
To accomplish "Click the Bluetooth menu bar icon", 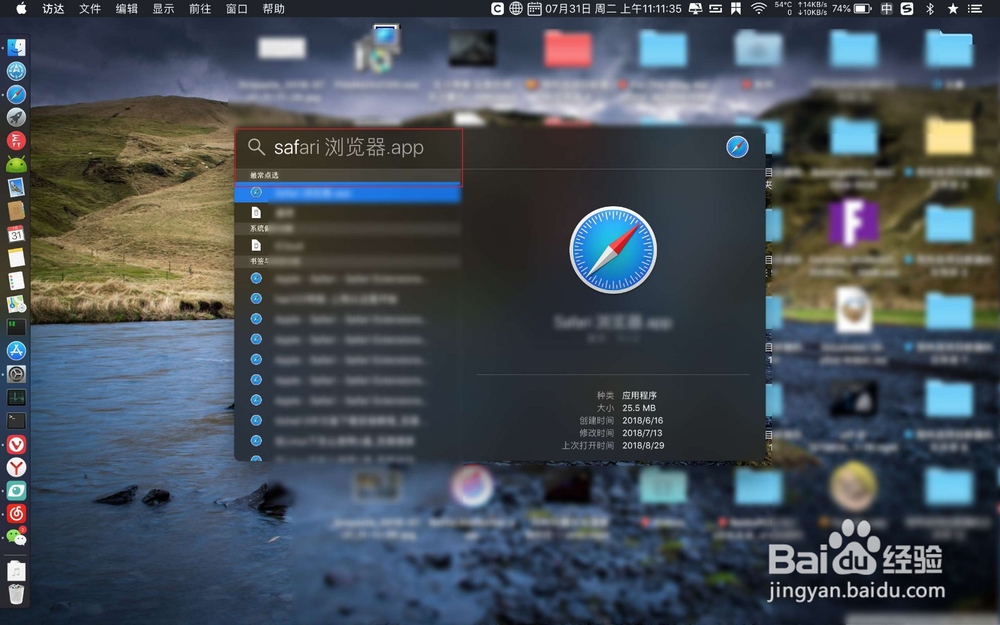I will tap(930, 8).
